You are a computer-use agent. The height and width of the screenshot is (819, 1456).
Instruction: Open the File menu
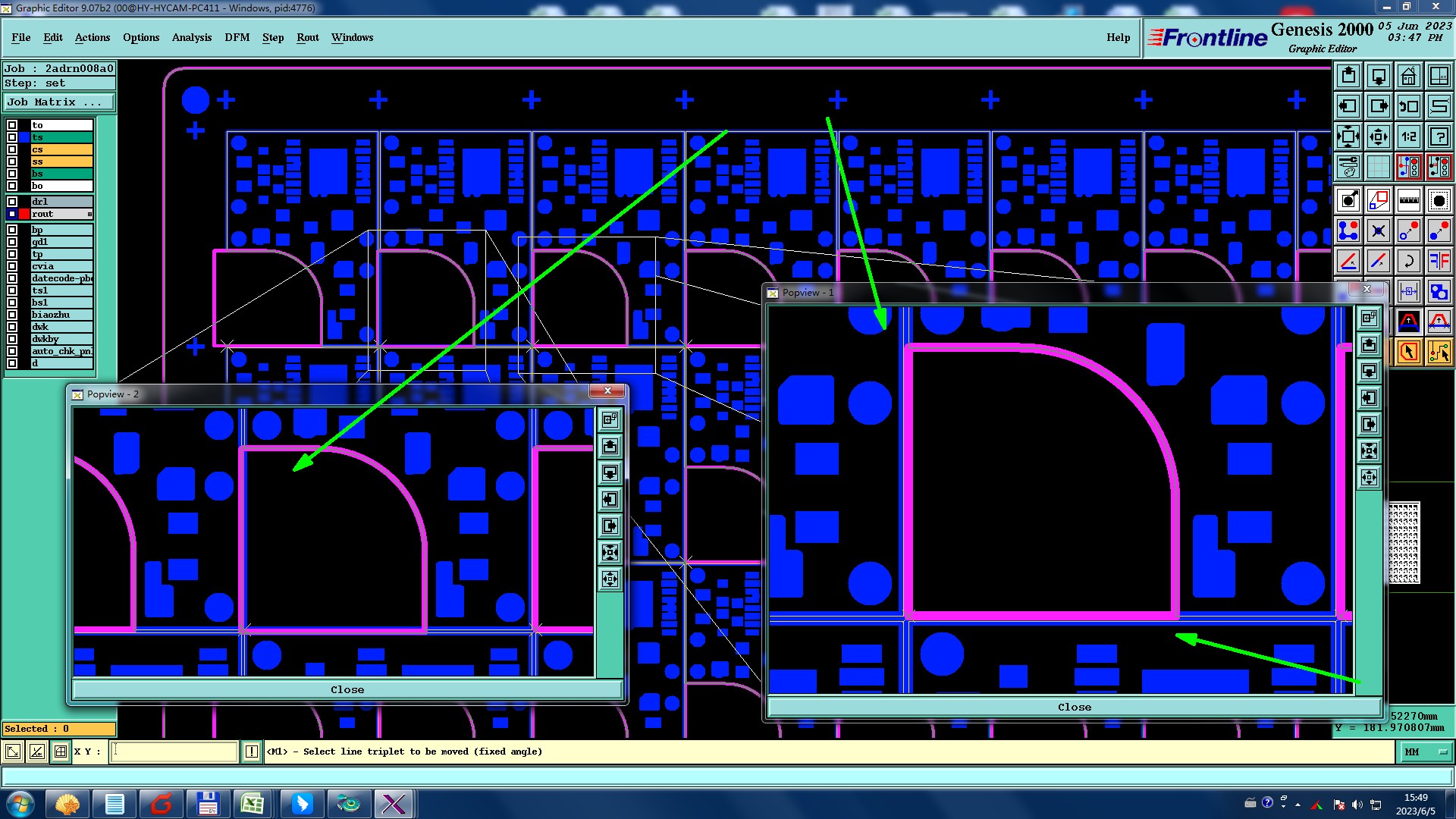(x=21, y=37)
